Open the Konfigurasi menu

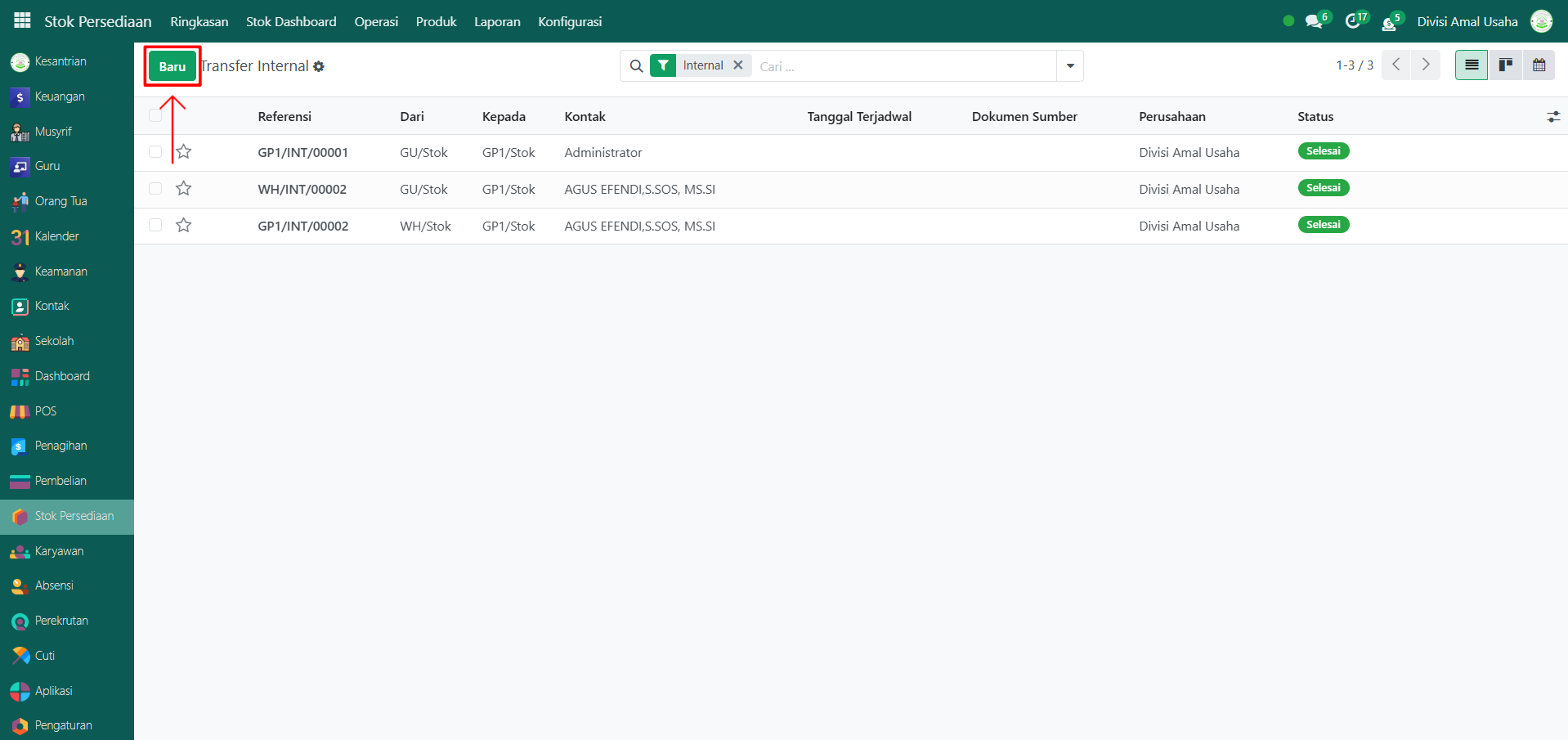point(570,22)
